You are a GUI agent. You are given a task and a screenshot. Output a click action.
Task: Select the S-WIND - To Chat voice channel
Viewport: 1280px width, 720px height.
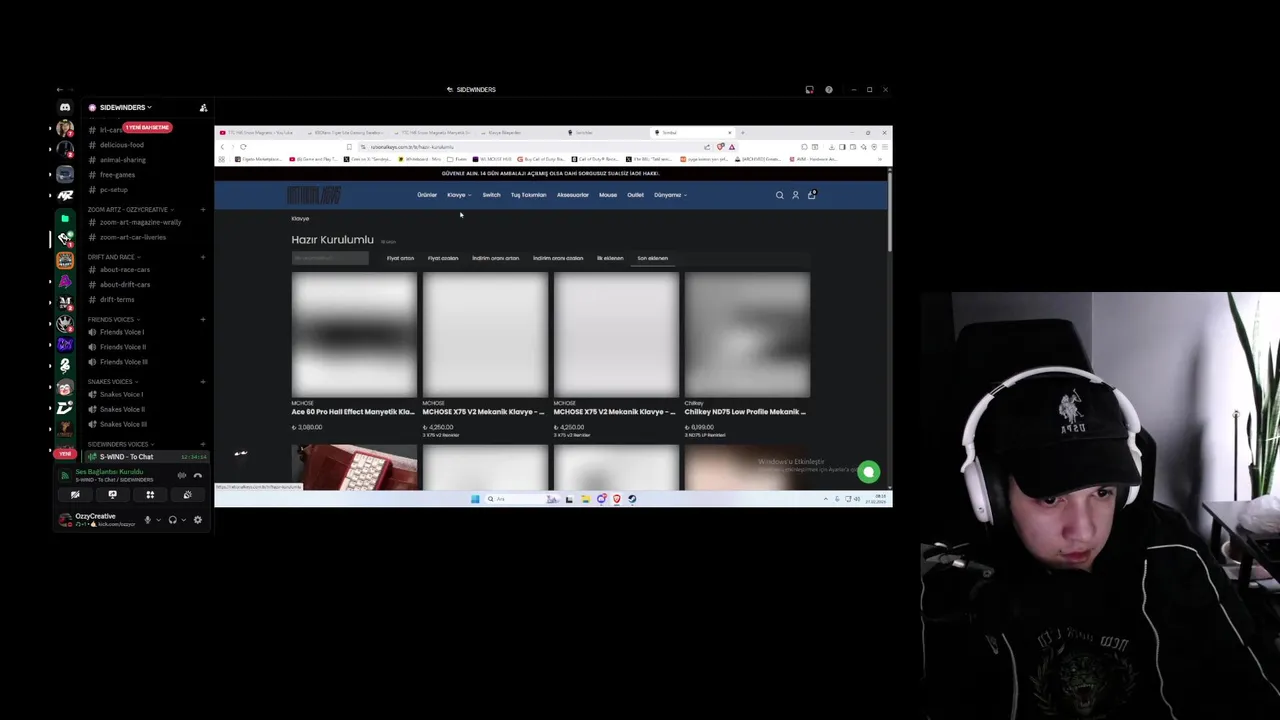(146, 457)
